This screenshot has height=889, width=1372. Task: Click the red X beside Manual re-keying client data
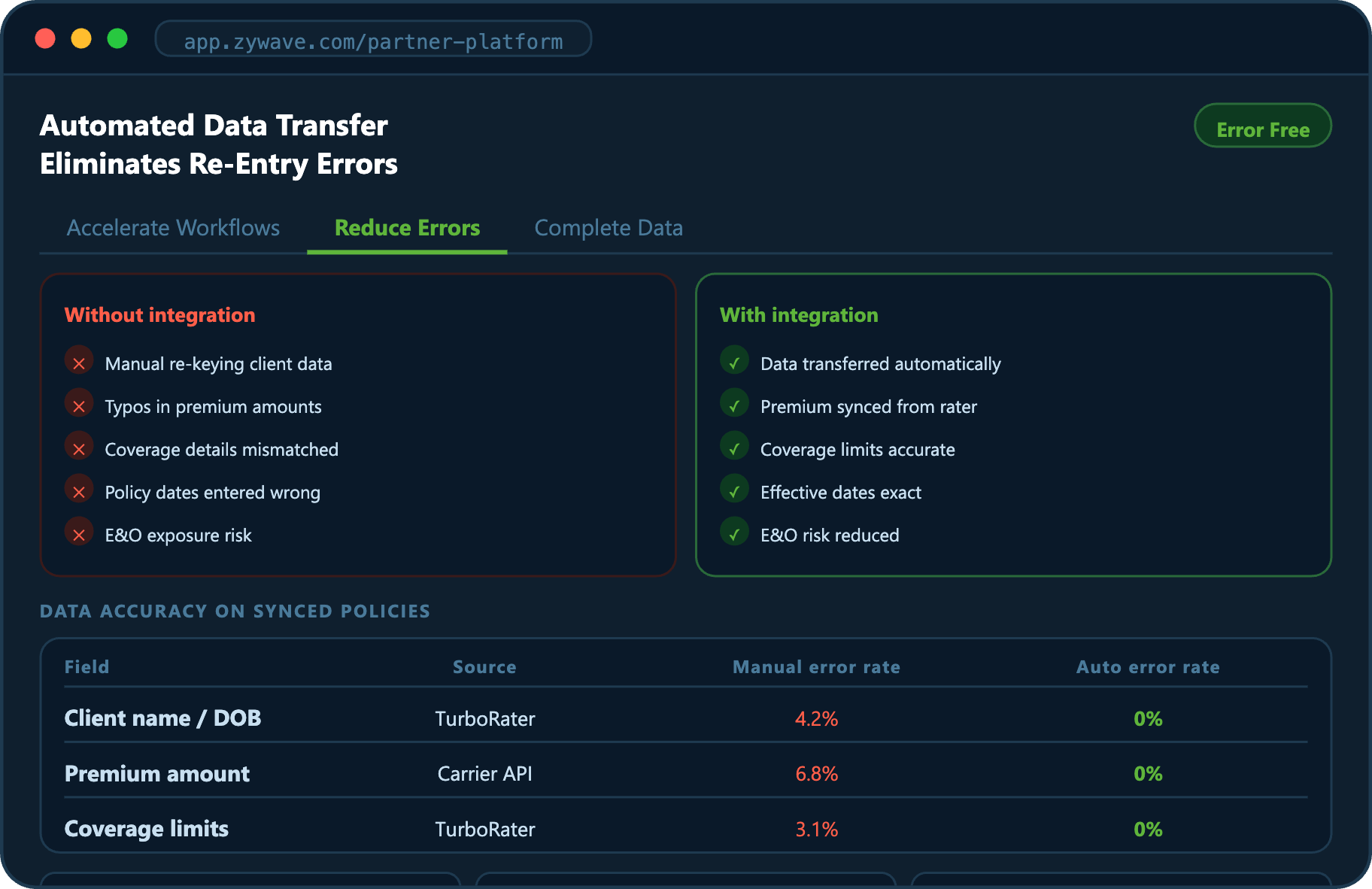click(x=79, y=363)
